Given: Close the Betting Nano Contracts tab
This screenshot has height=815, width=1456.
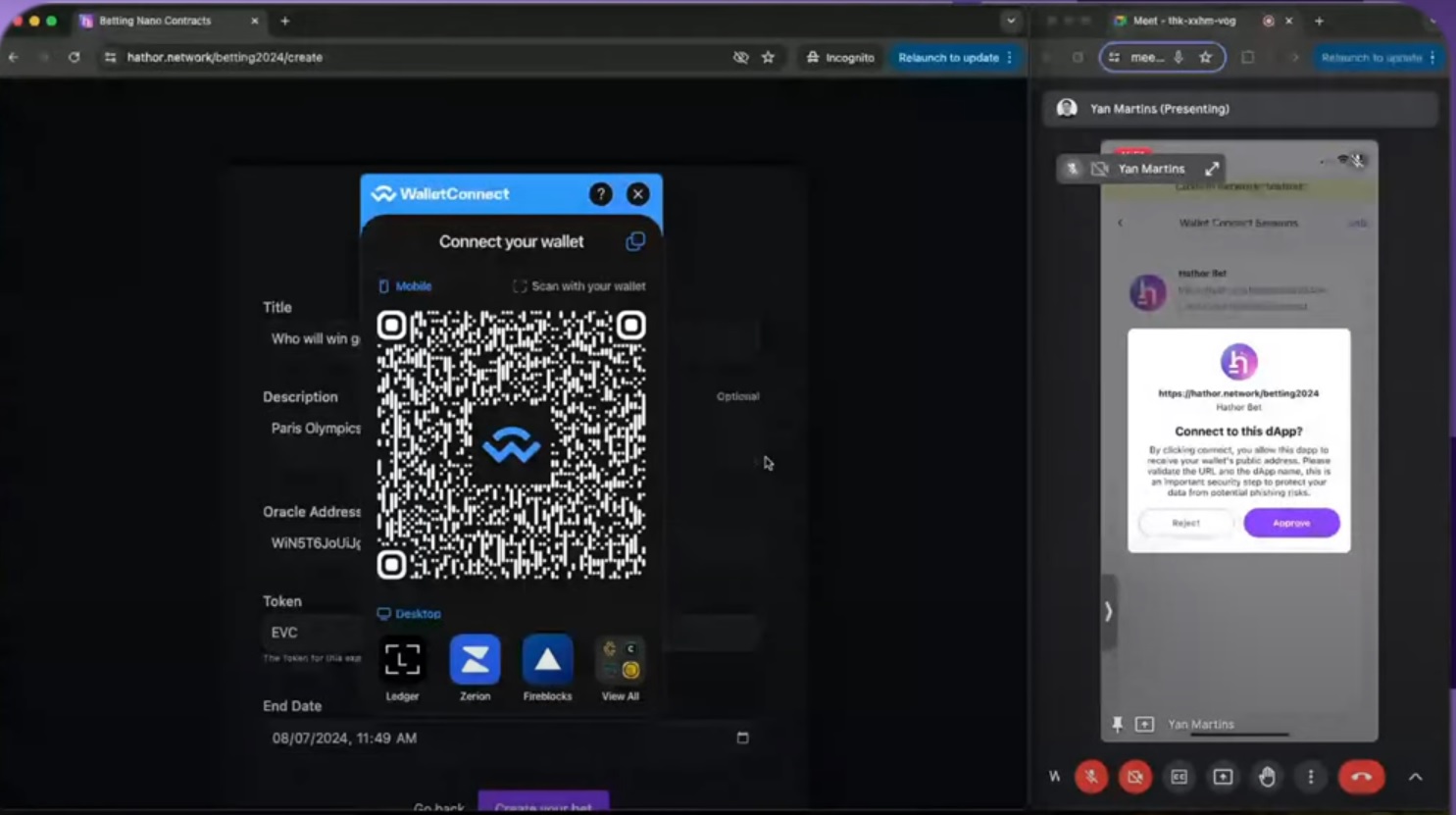Looking at the screenshot, I should tap(255, 21).
